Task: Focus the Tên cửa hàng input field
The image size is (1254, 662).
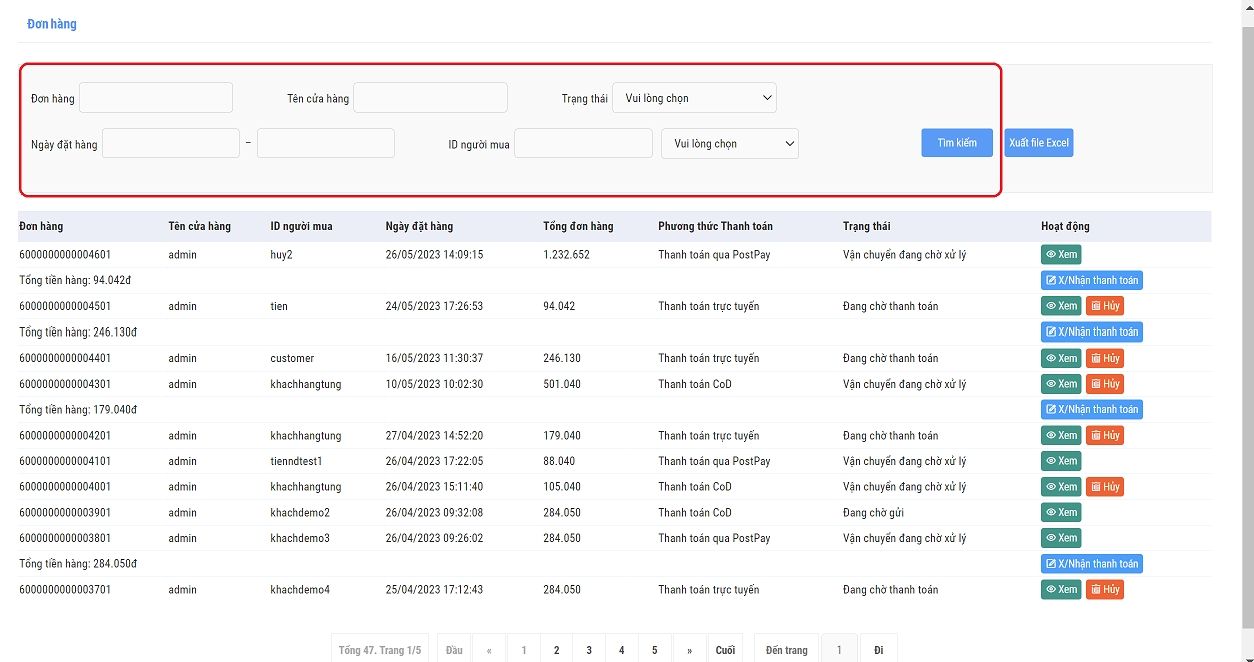Action: tap(430, 98)
